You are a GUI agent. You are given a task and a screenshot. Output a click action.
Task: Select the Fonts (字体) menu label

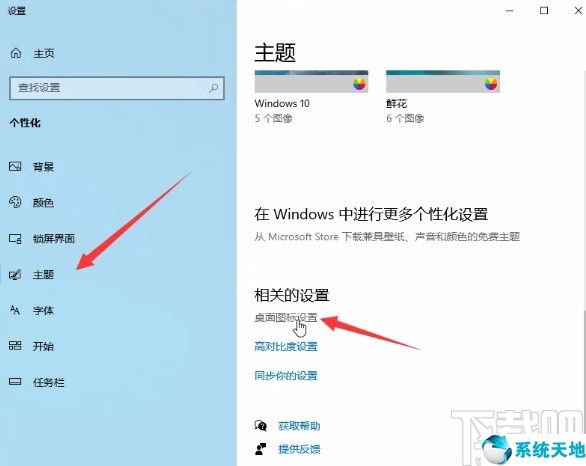pyautogui.click(x=43, y=310)
